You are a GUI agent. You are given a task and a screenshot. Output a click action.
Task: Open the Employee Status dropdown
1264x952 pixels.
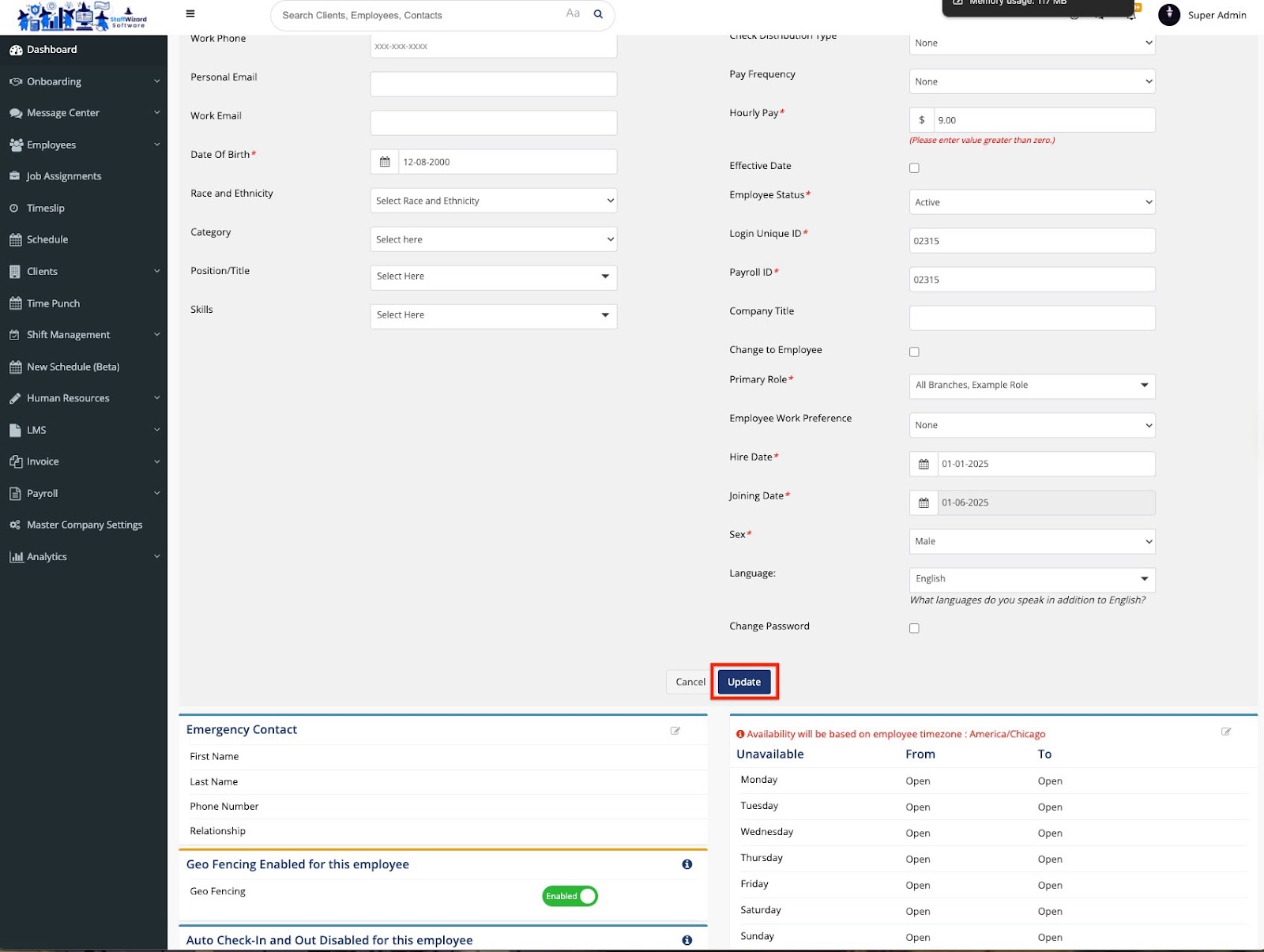pos(1032,202)
